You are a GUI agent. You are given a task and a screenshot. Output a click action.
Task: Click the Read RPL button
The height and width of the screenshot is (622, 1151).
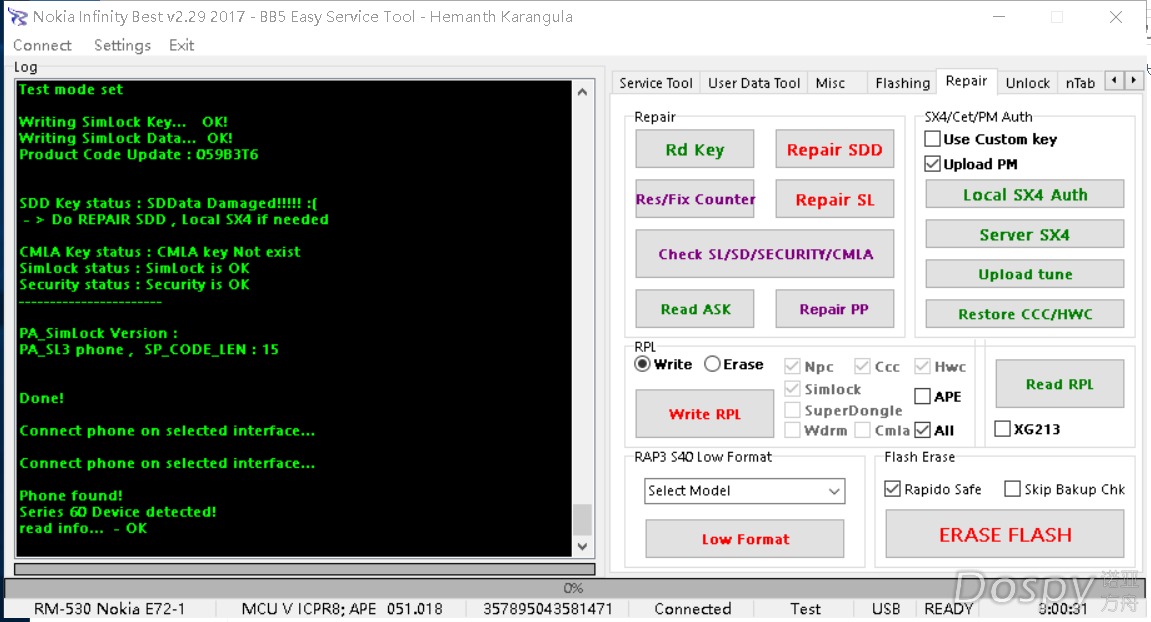pos(1059,384)
